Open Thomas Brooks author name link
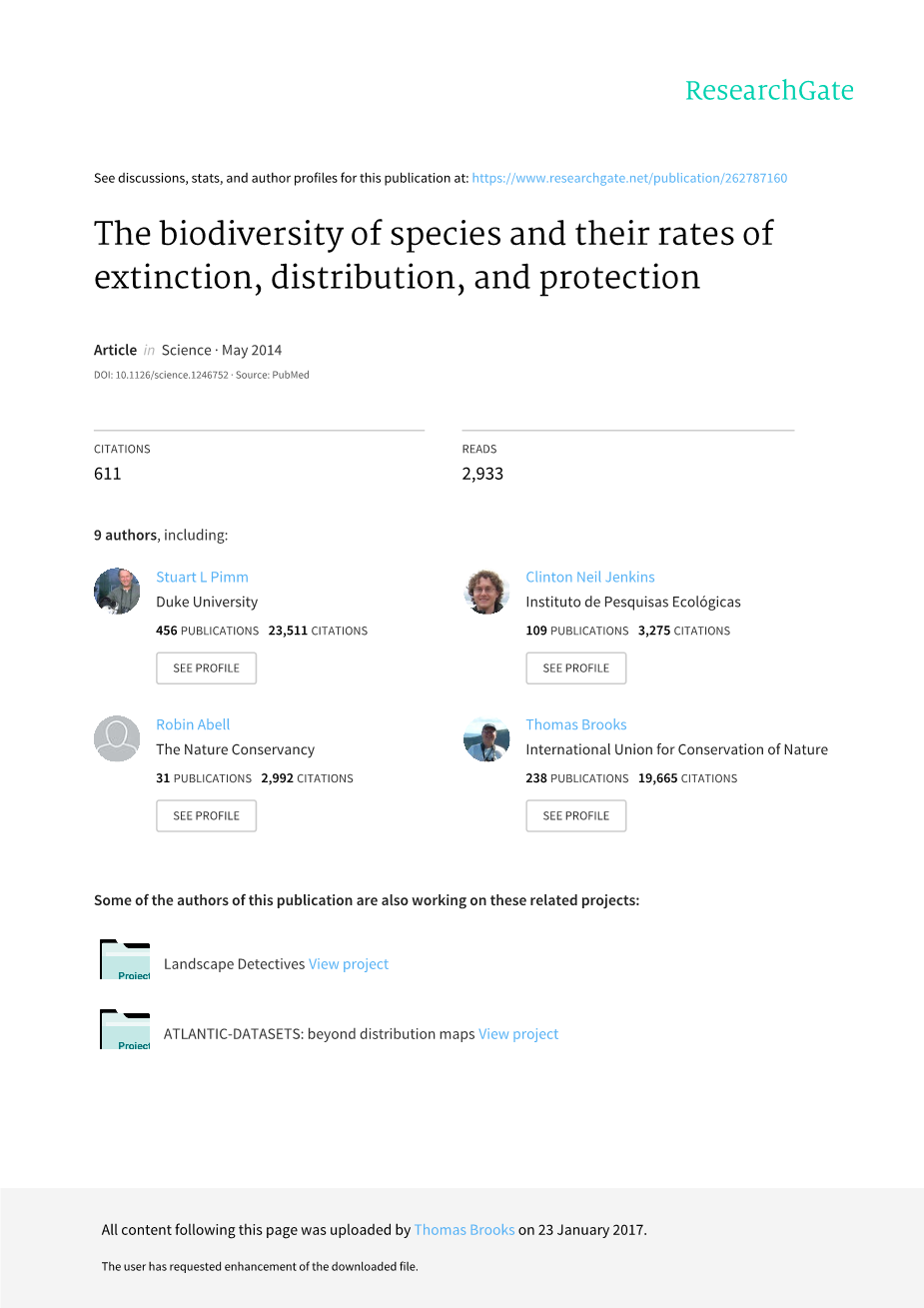This screenshot has width=924, height=1308. click(x=576, y=724)
